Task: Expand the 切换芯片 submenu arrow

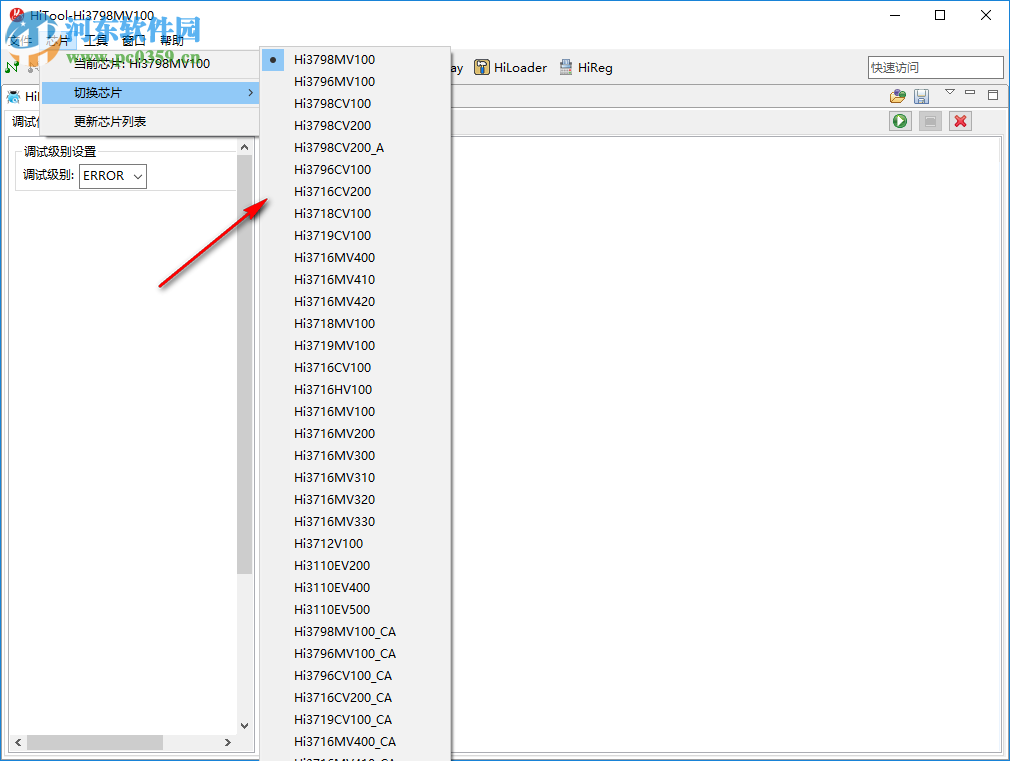Action: point(251,93)
